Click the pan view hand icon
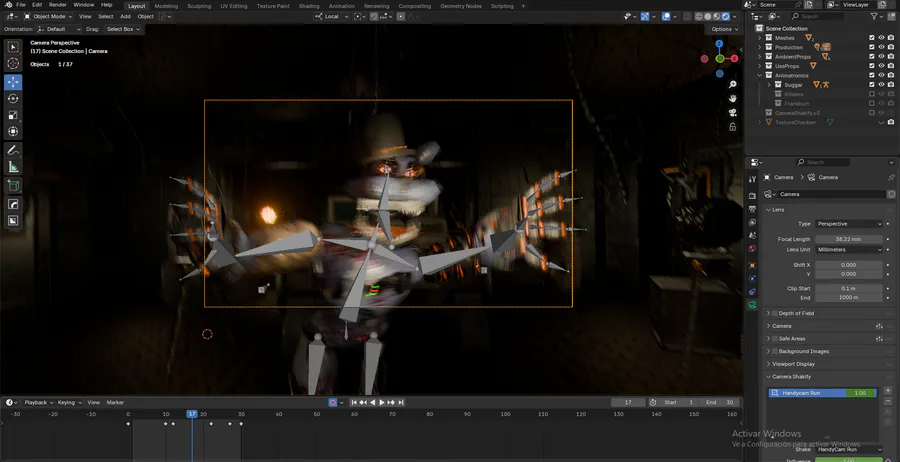900x462 pixels. pos(733,99)
